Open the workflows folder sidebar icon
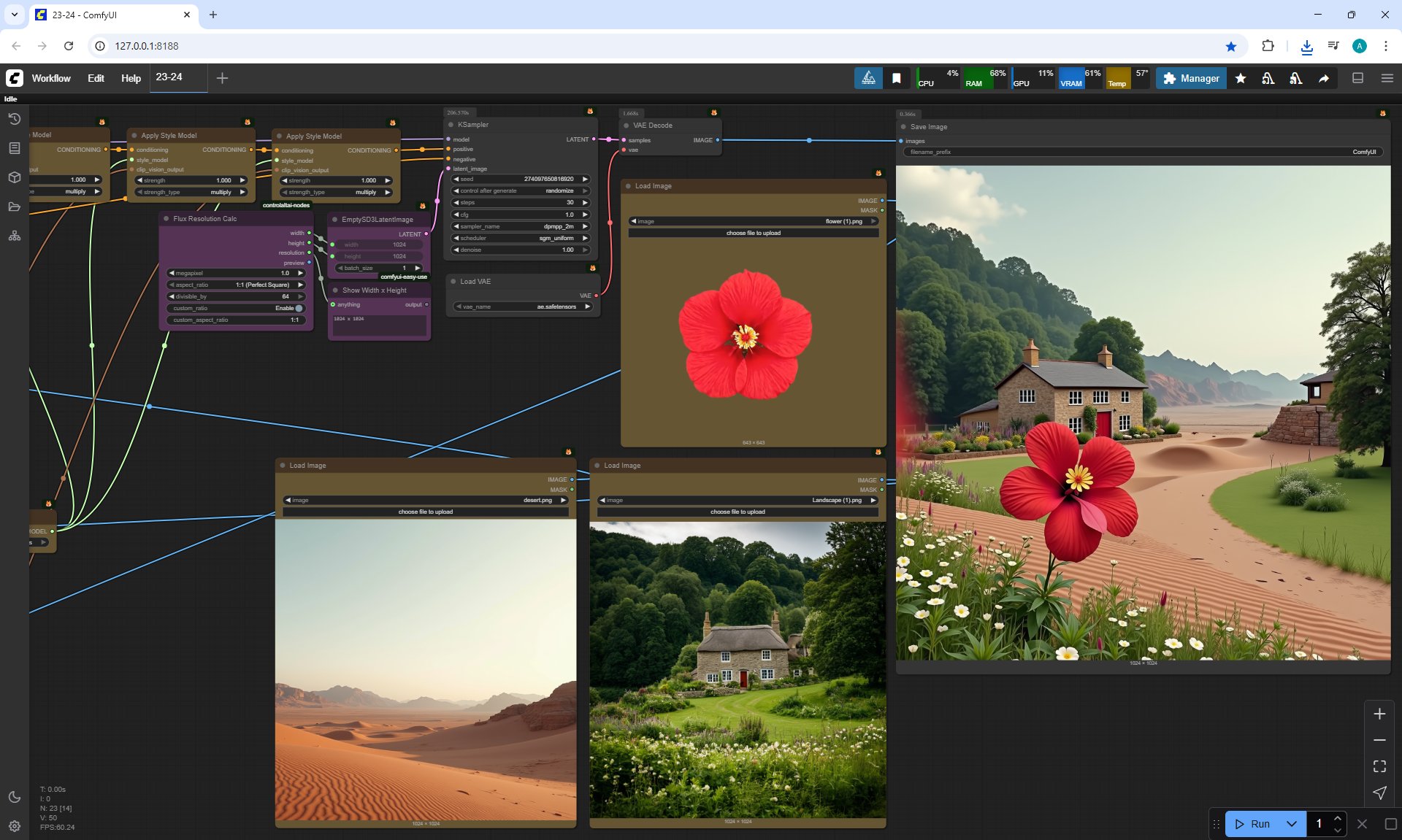 coord(15,207)
